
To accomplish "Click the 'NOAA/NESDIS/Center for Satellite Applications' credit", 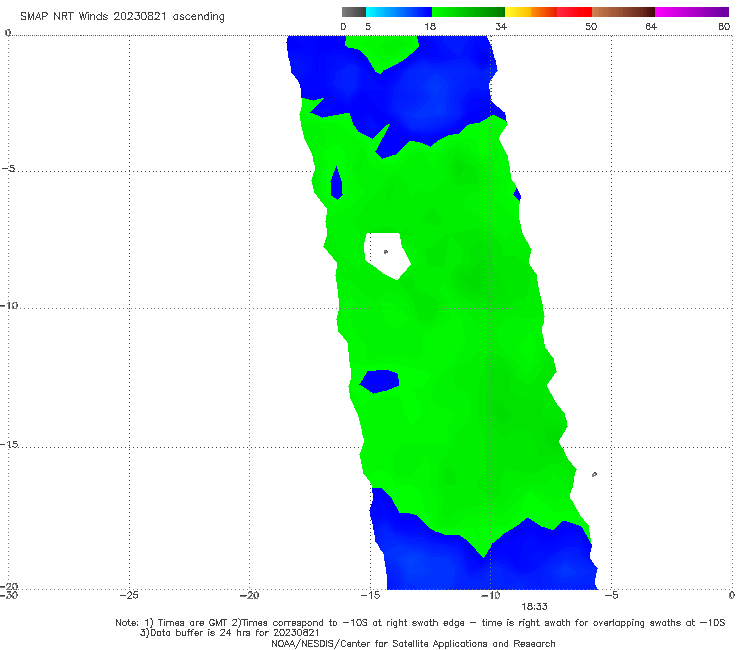I will coord(413,644).
